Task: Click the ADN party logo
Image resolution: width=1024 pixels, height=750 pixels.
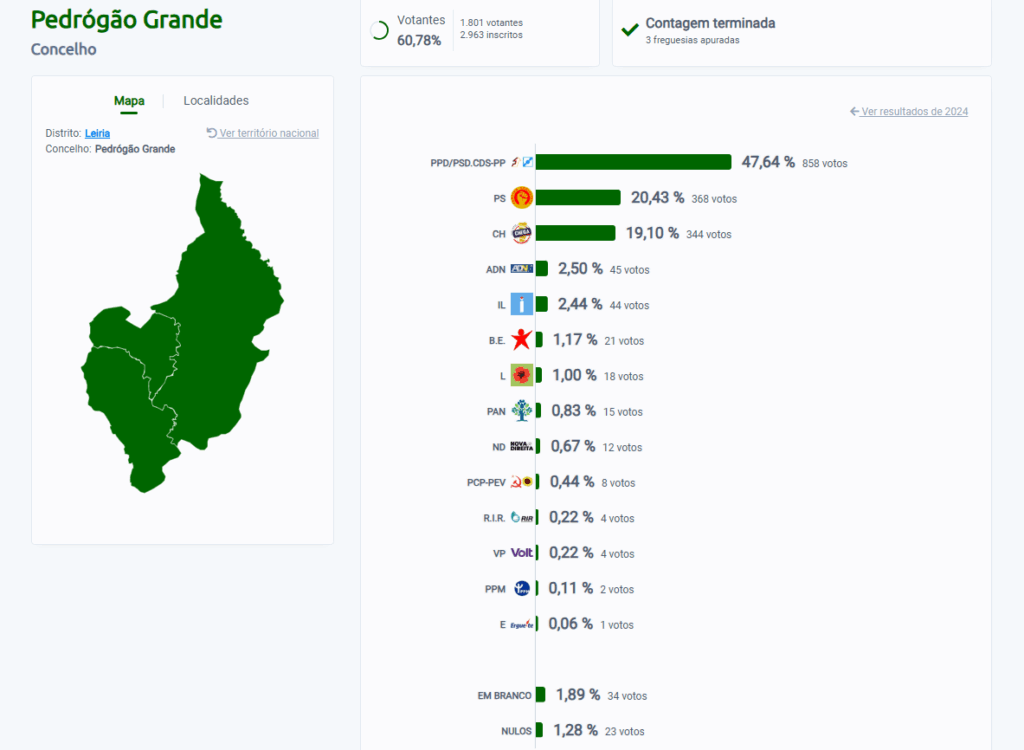Action: pos(521,269)
